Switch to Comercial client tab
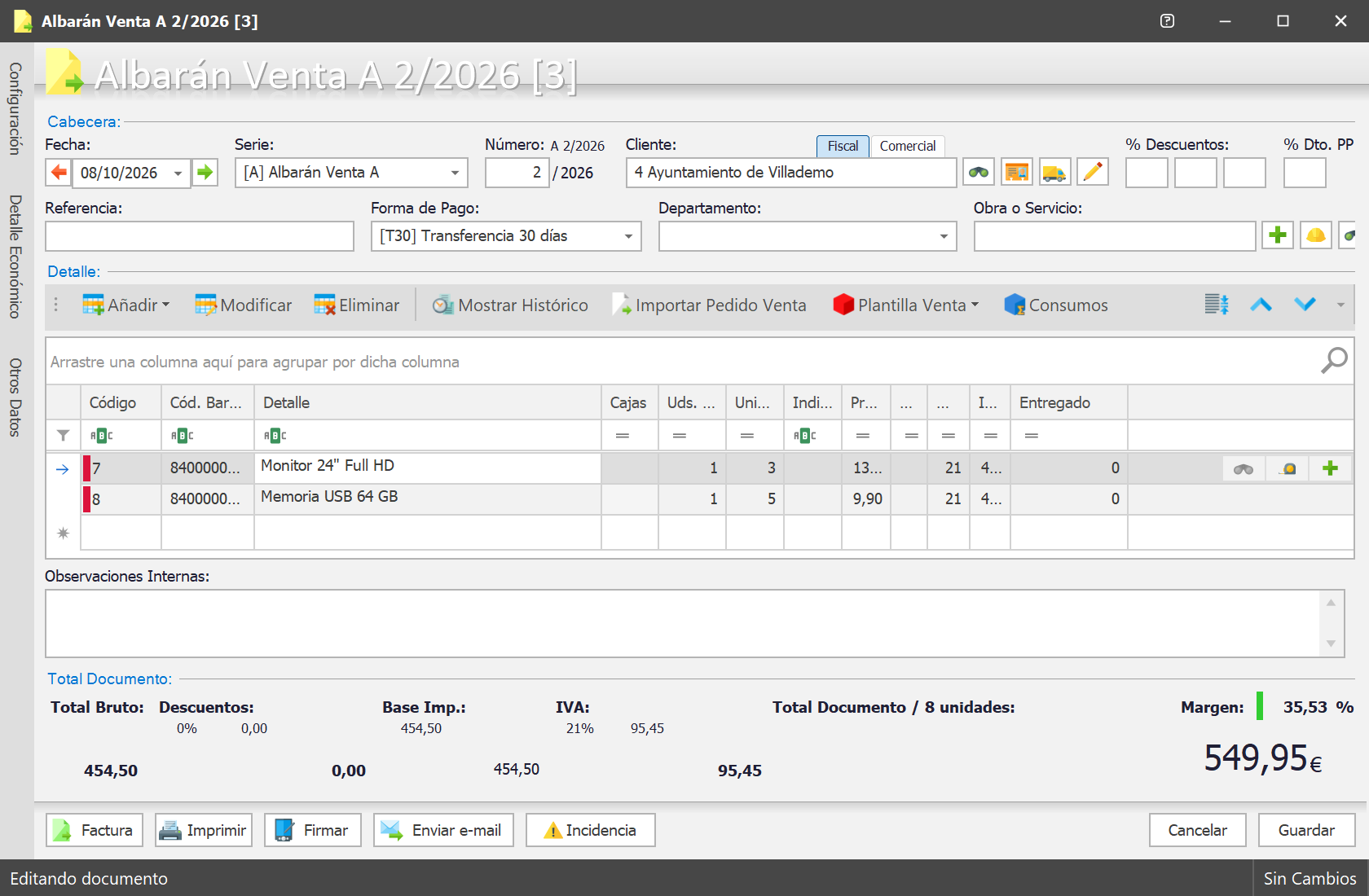 click(908, 146)
